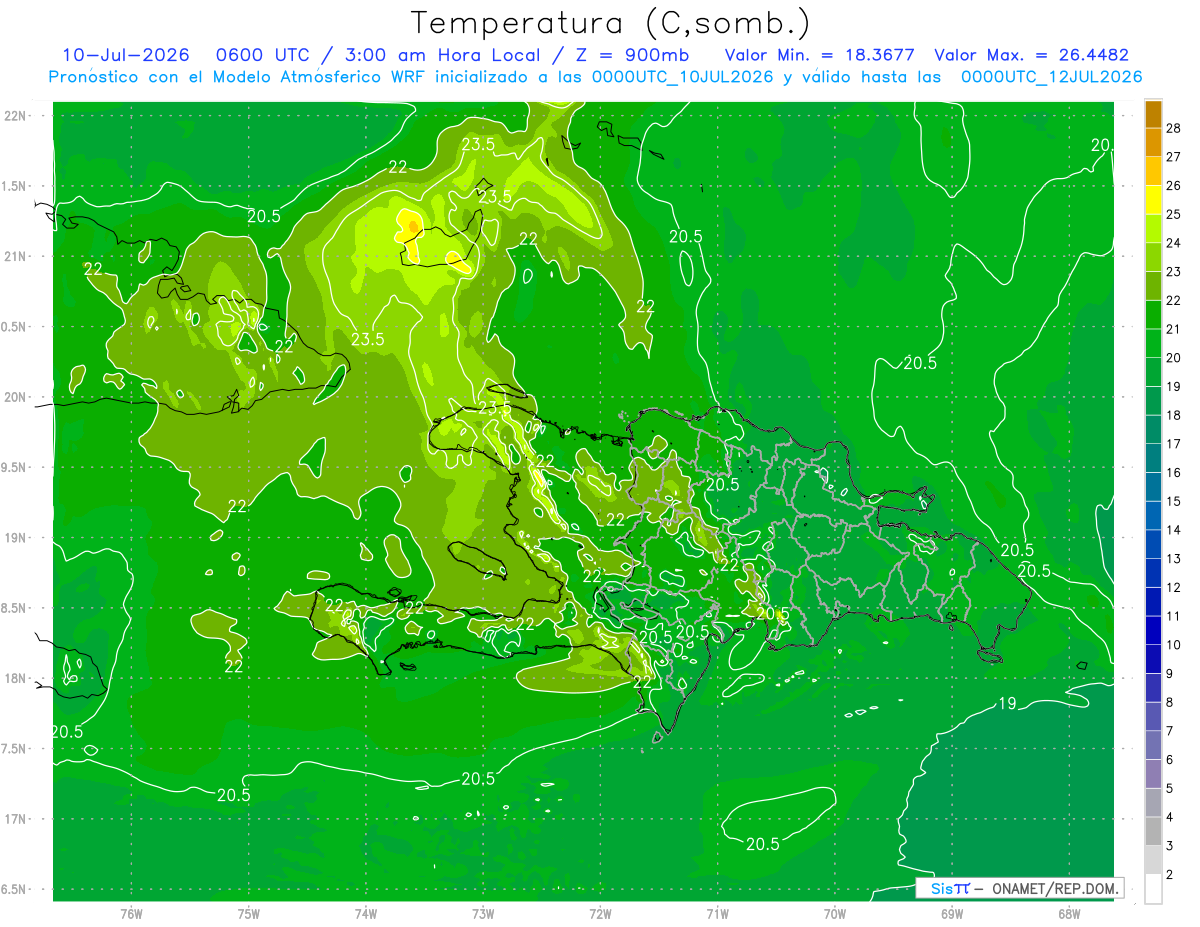This screenshot has width=1200, height=927.
Task: Click the "70W" longitude axis label
Action: (834, 914)
